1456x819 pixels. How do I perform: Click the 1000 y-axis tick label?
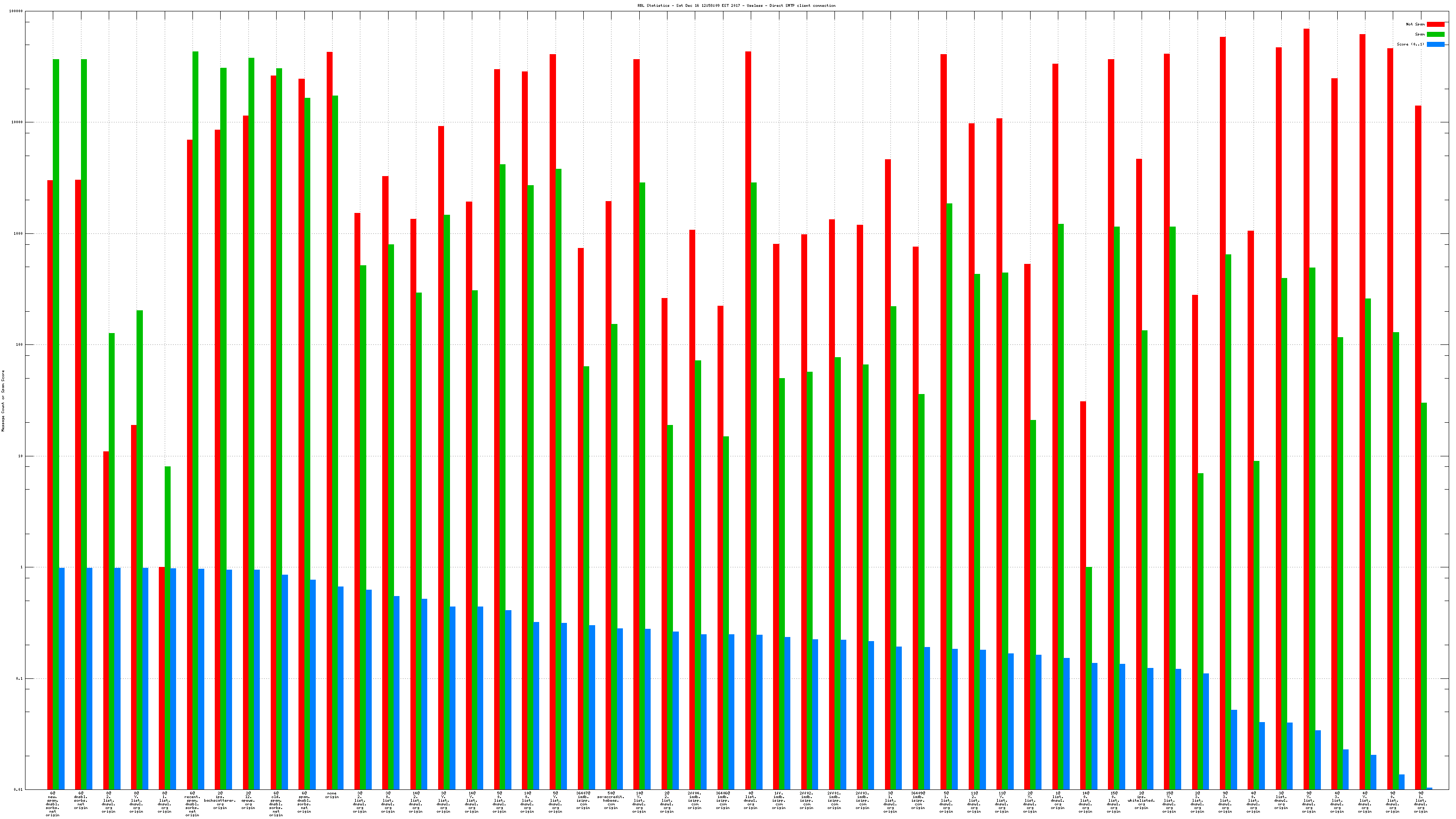click(18, 233)
